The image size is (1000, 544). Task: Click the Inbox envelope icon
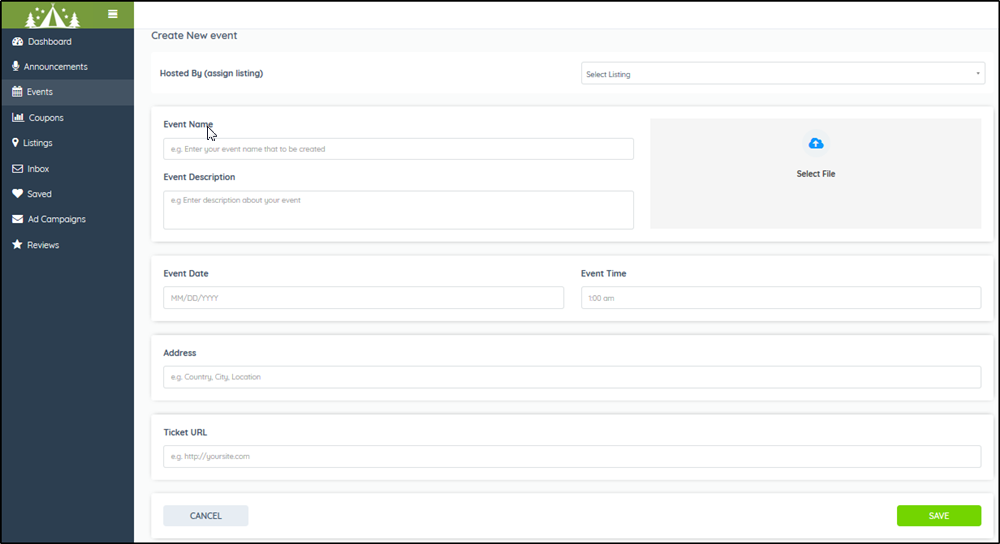[17, 168]
